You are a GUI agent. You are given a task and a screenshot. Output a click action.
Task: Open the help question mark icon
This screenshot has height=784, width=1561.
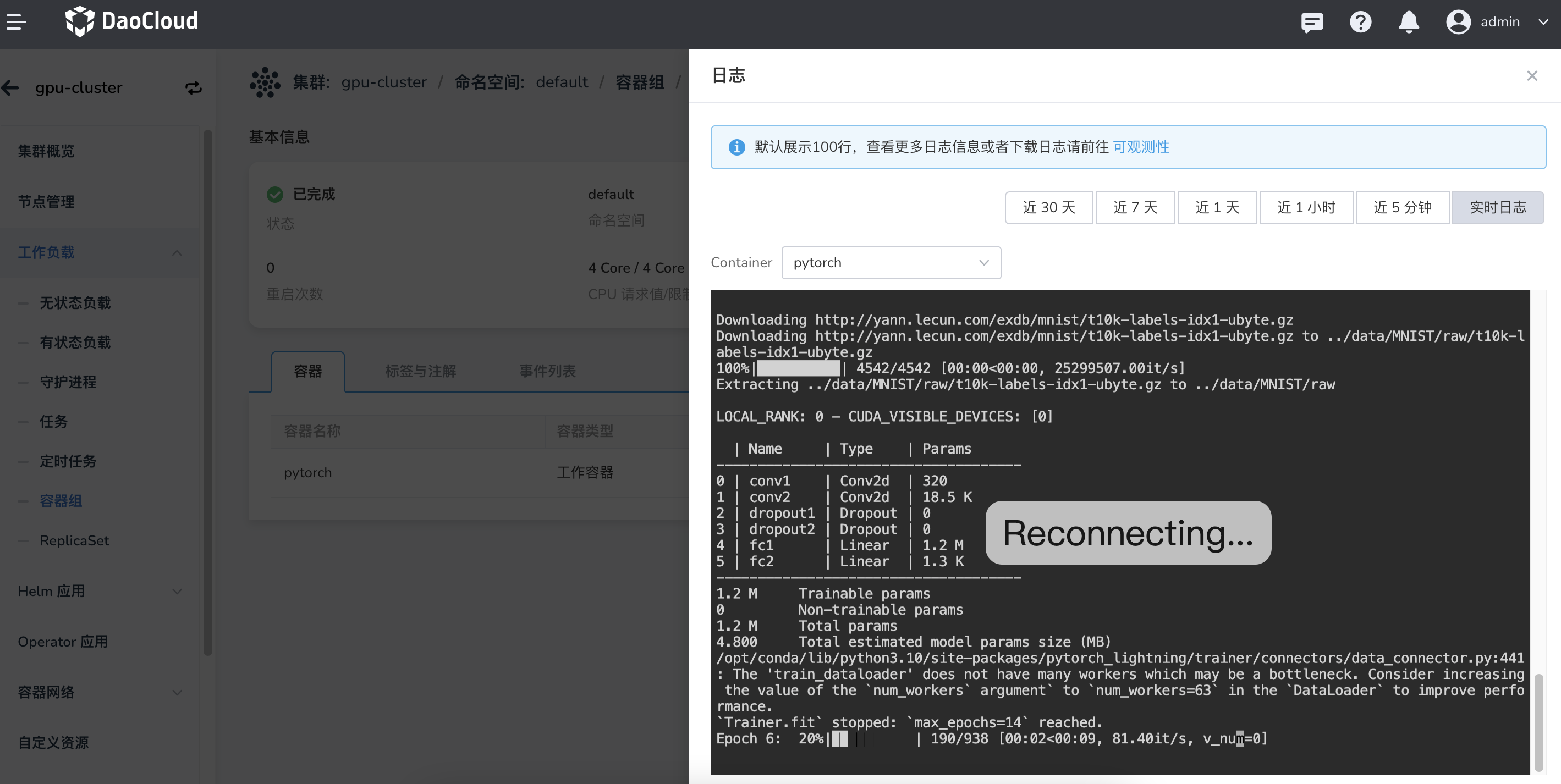[1360, 23]
